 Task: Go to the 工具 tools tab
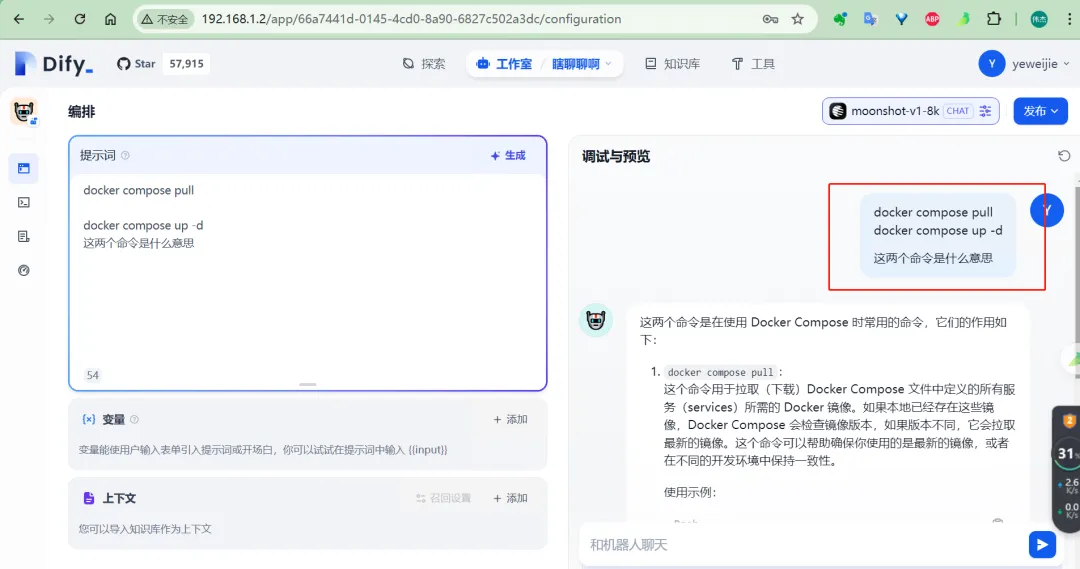tap(753, 64)
